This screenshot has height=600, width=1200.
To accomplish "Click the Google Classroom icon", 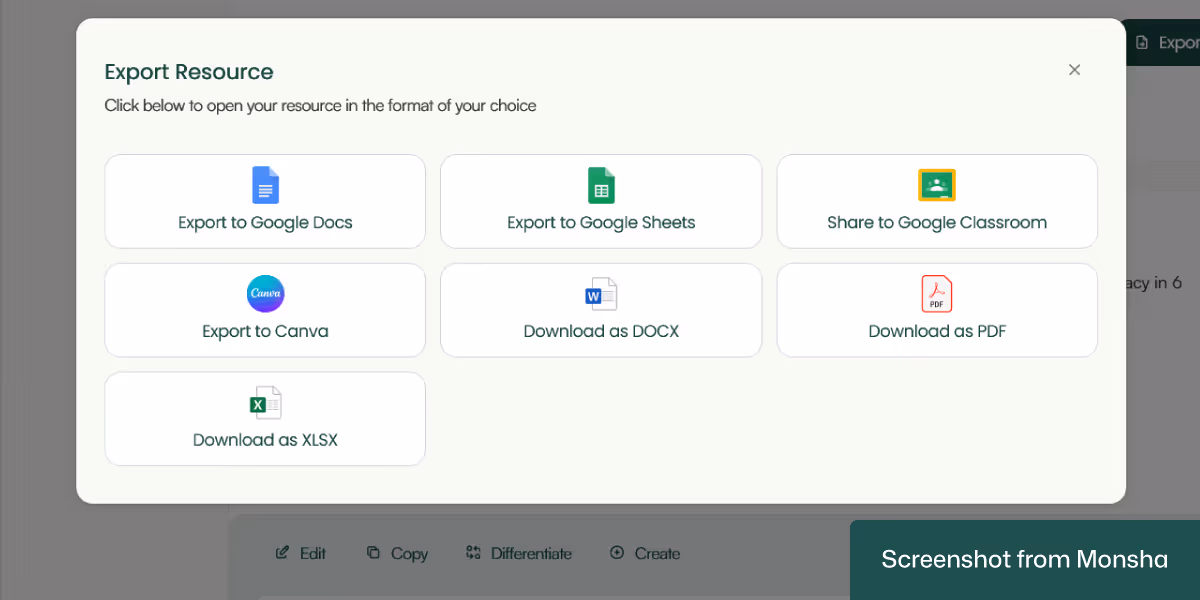I will pos(937,185).
